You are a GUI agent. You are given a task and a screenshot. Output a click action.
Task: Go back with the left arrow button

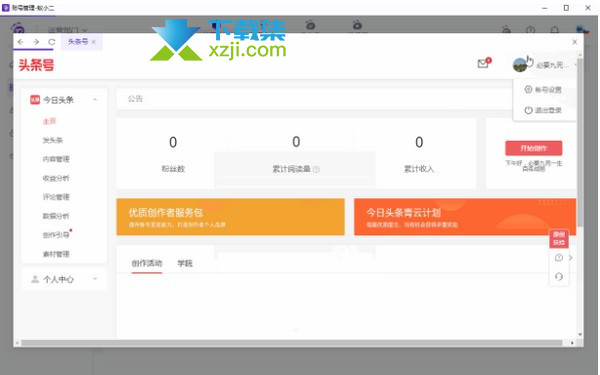tap(20, 42)
